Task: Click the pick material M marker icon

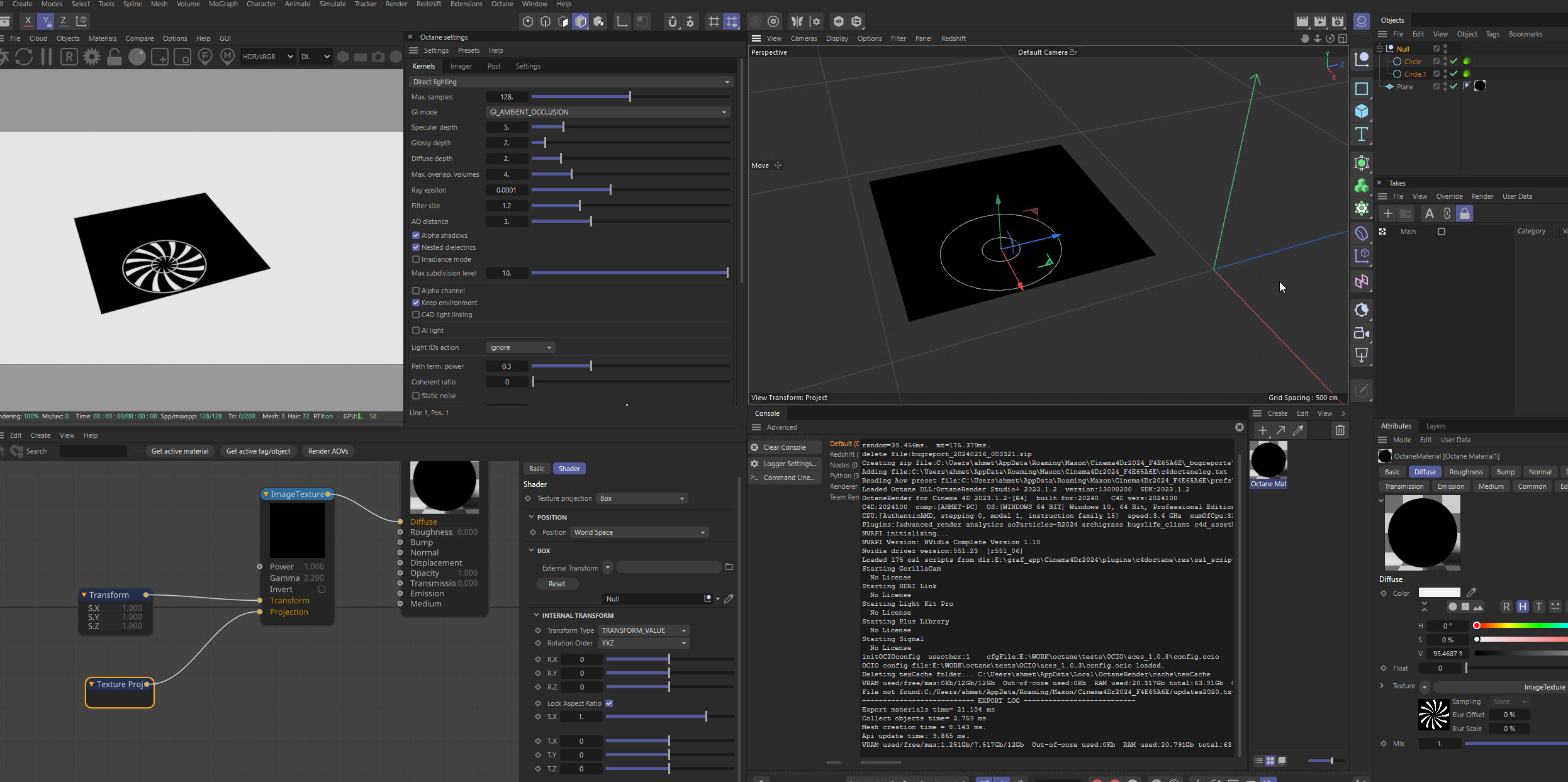Action: click(228, 57)
